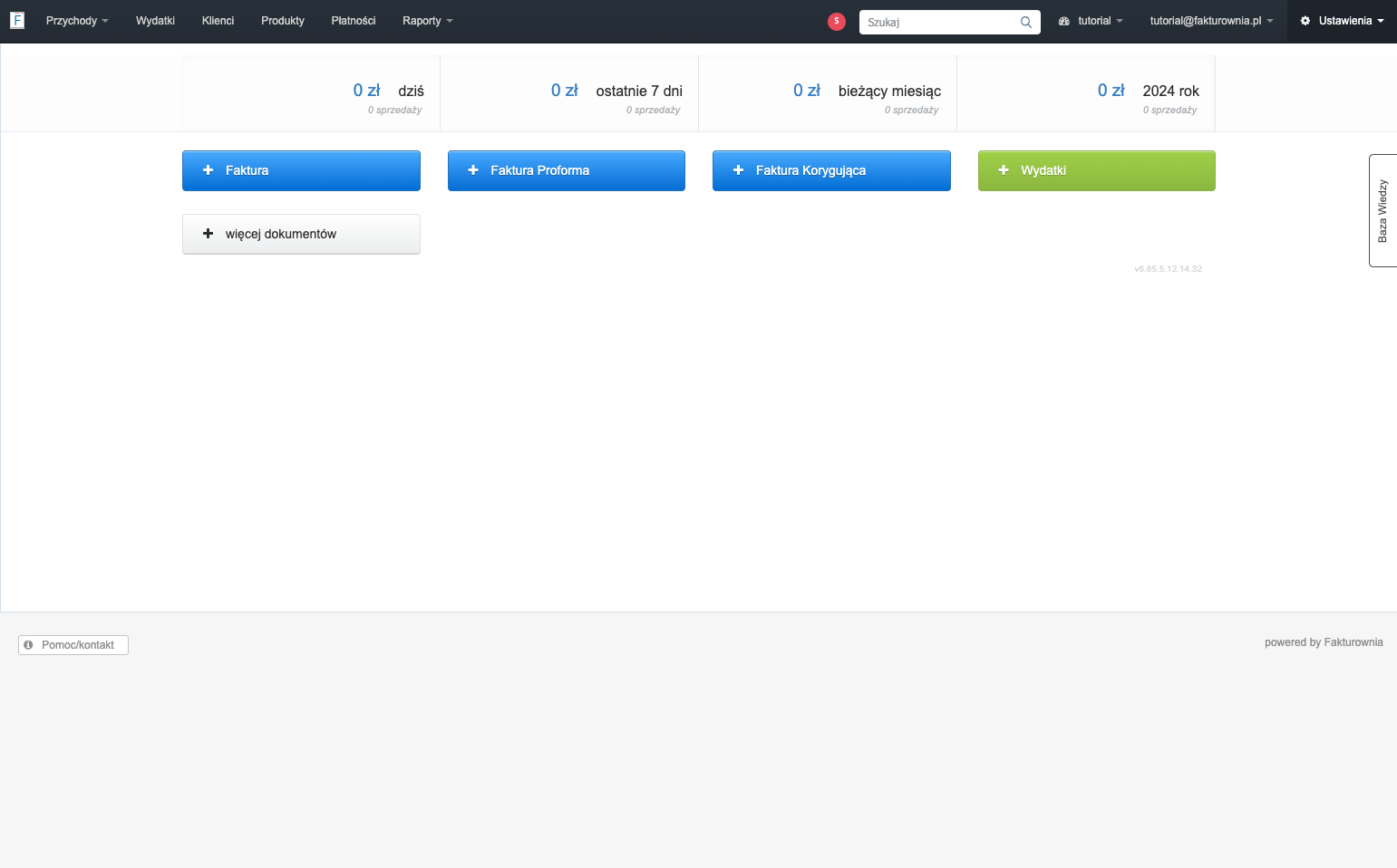Create a new Faktura Korygująca

click(x=831, y=170)
